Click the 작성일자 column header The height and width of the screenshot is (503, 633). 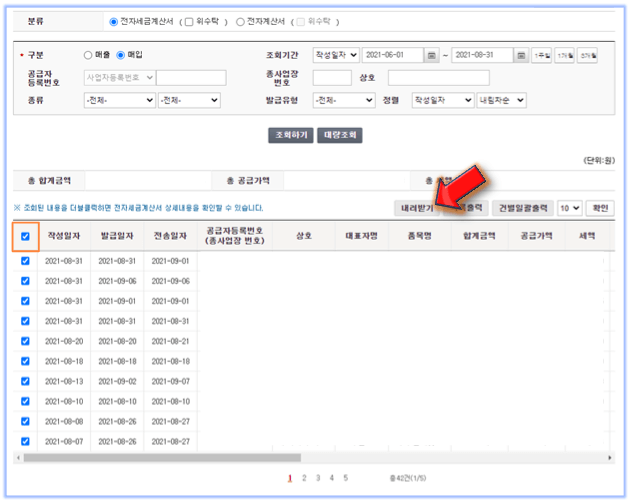point(64,236)
